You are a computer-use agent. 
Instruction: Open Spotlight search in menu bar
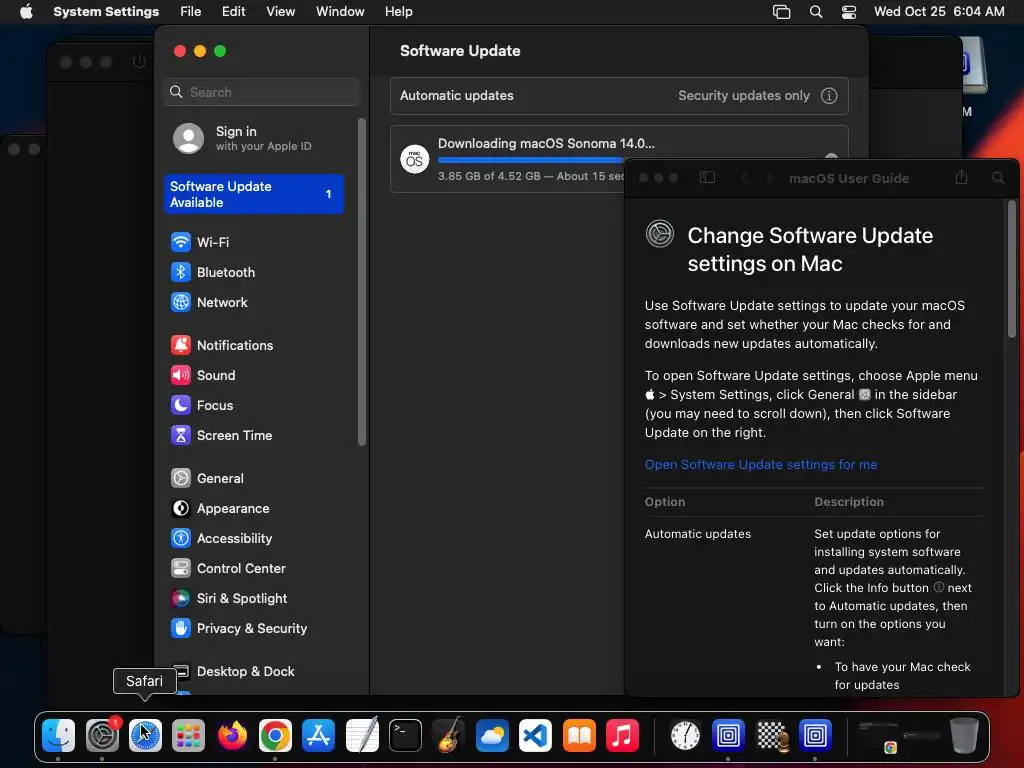[x=816, y=12]
